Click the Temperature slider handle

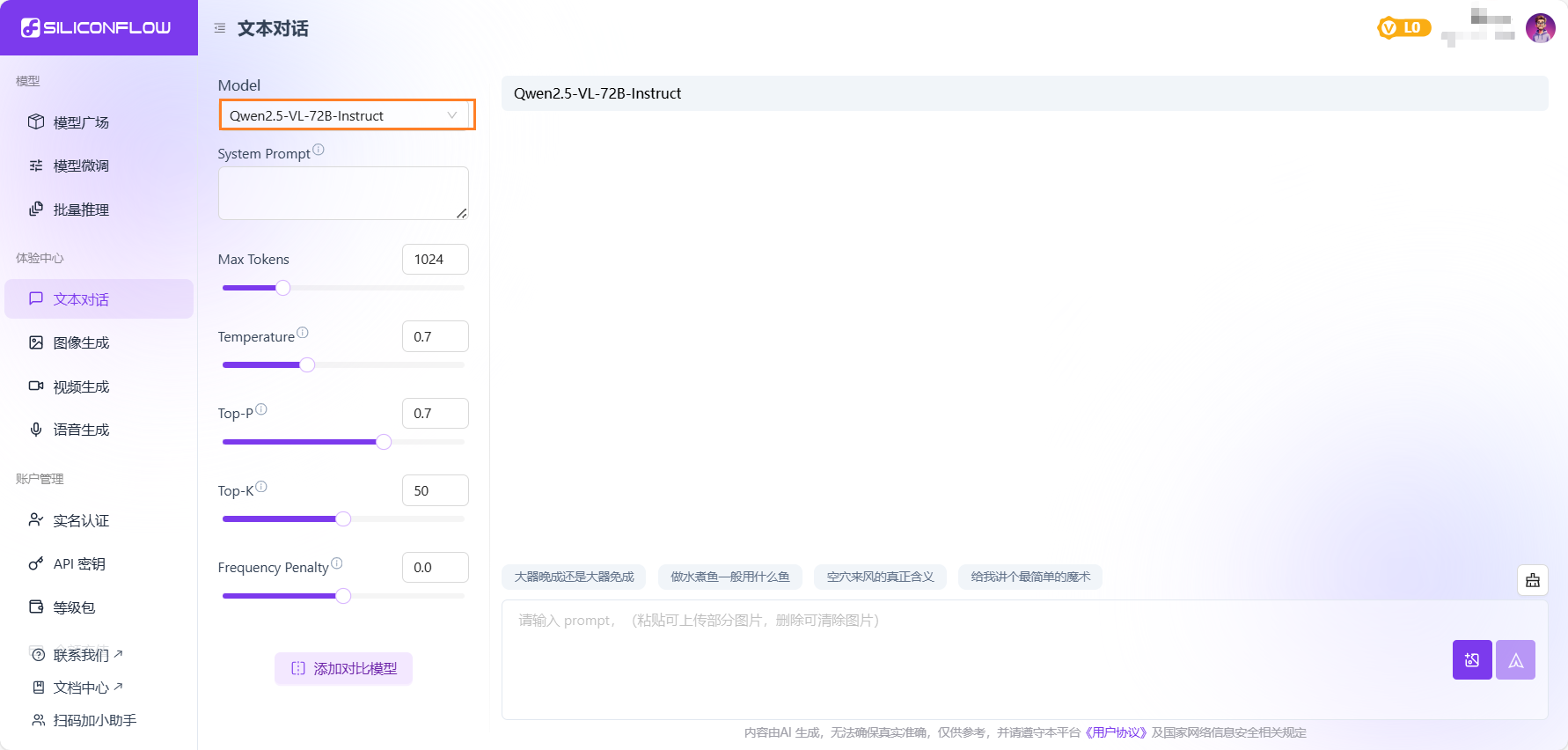[307, 364]
